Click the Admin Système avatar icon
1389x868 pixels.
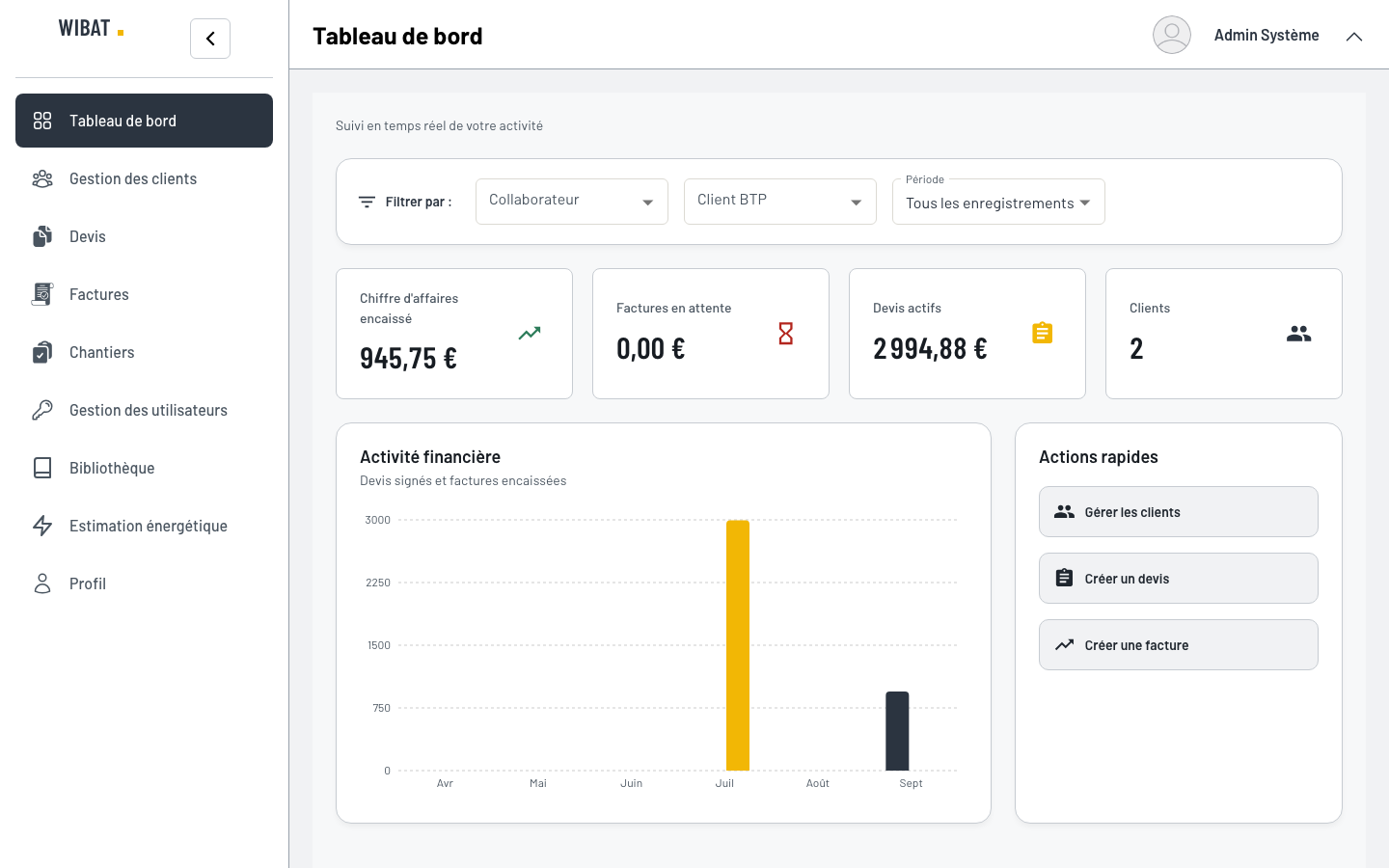click(x=1172, y=35)
